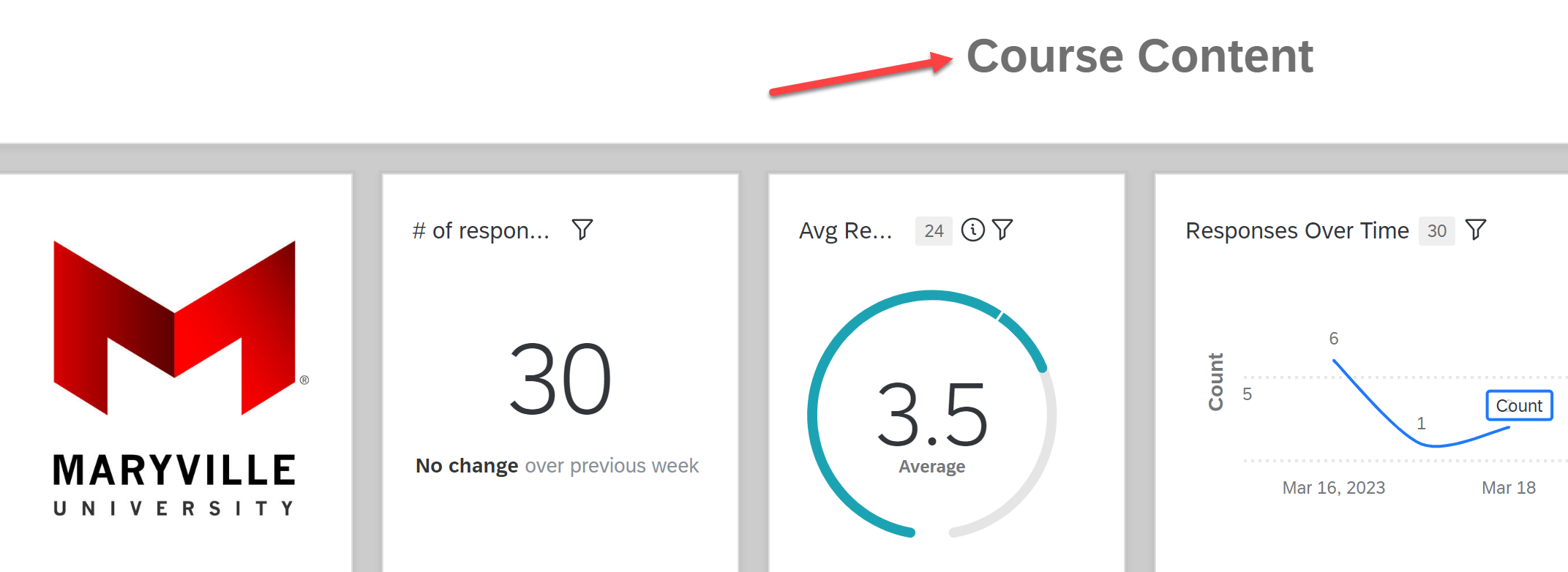The image size is (1568, 572).
Task: Click the large 30 responses number
Action: click(560, 380)
